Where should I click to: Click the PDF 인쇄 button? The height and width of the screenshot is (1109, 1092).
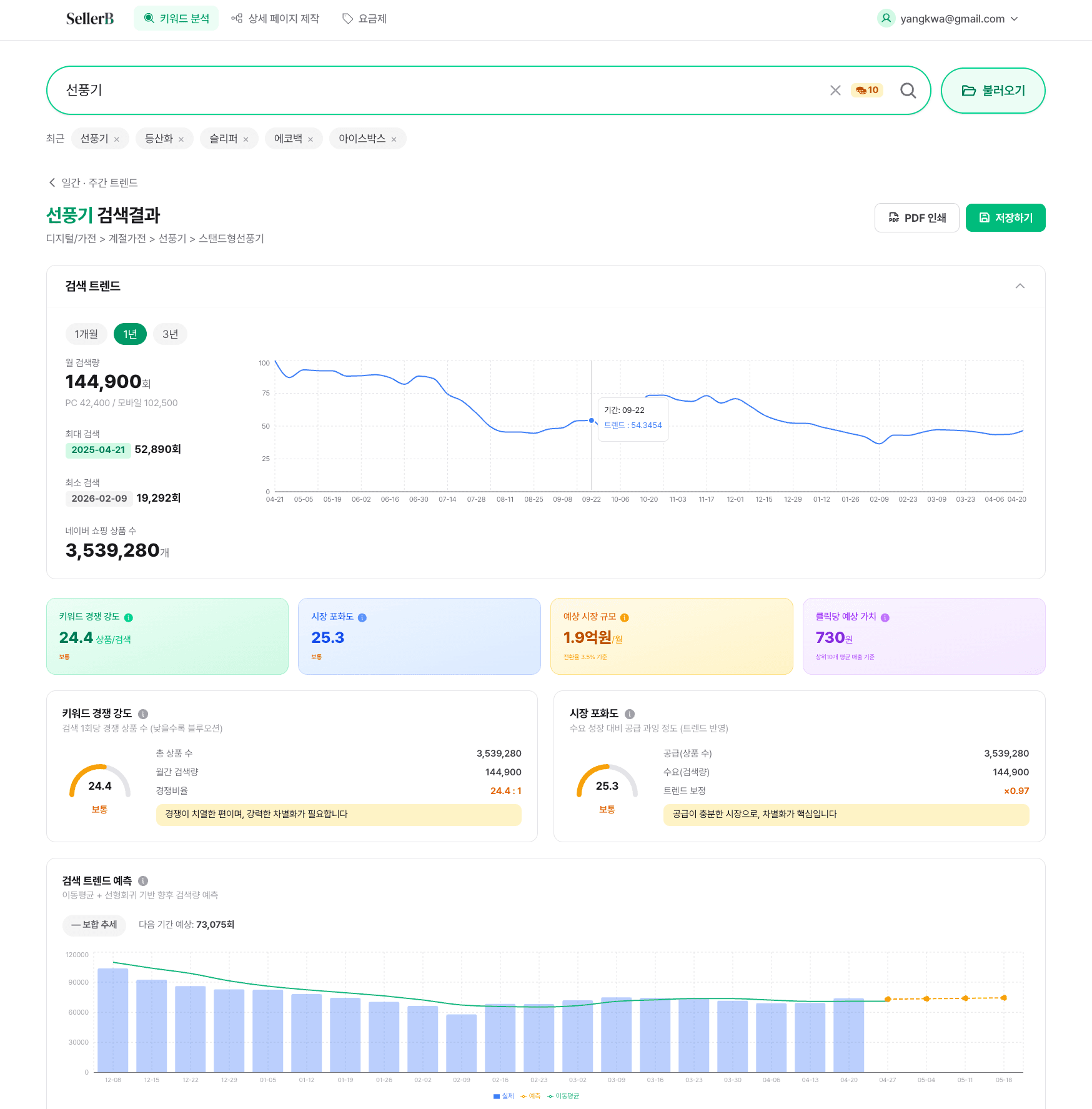(x=916, y=218)
